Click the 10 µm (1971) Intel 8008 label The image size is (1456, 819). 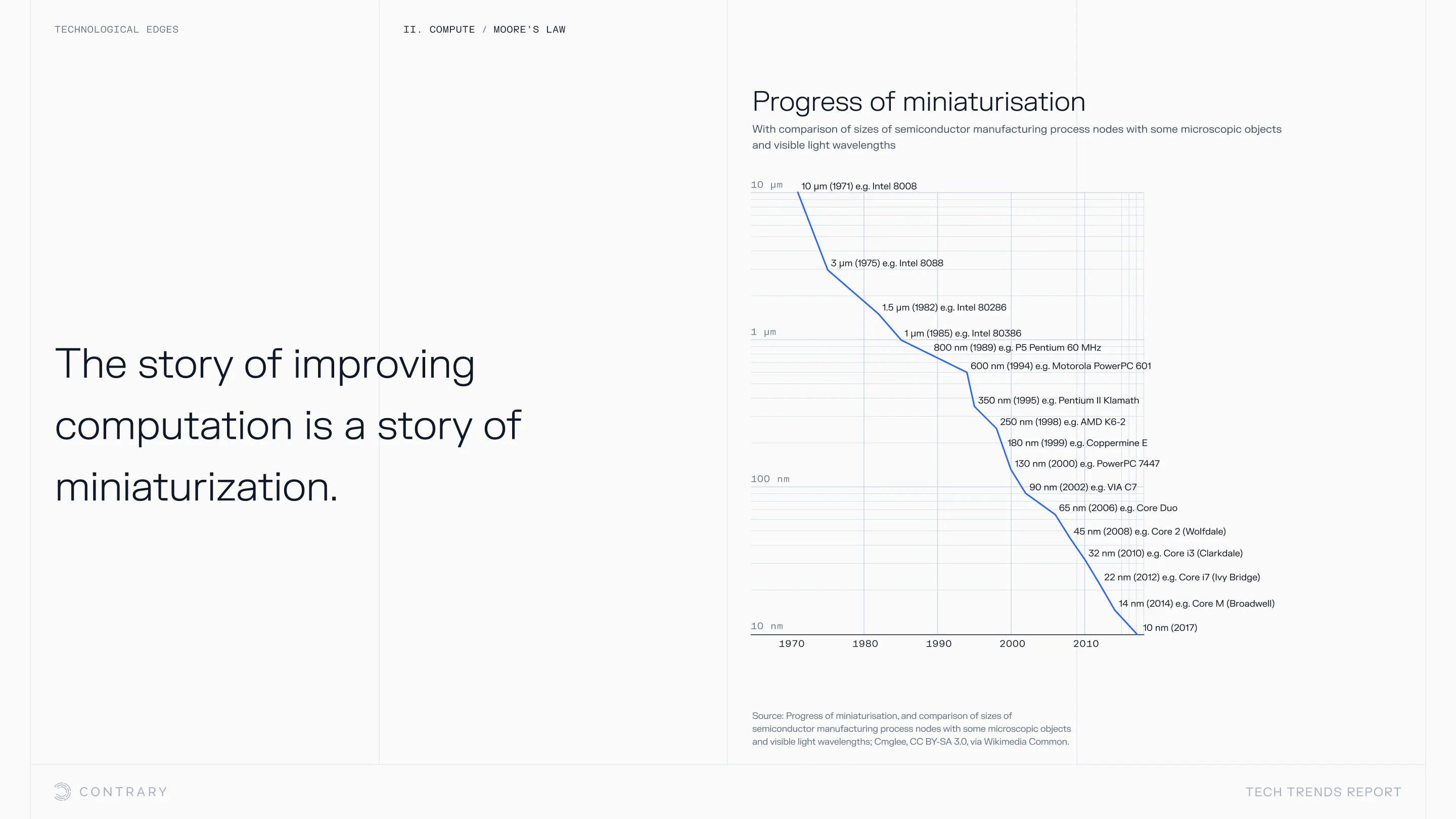pyautogui.click(x=858, y=186)
